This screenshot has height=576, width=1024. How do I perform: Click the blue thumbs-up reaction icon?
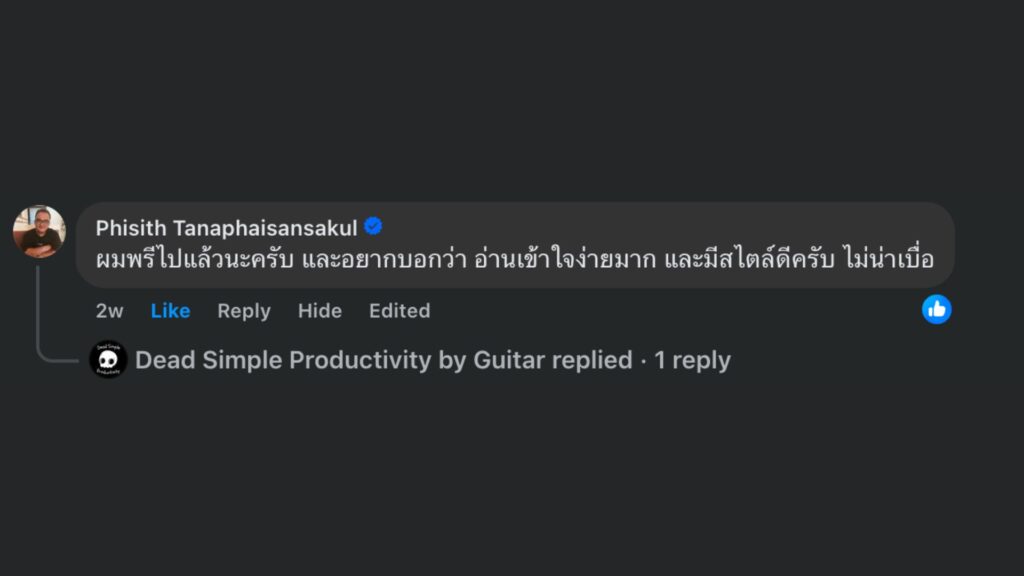[x=936, y=310]
